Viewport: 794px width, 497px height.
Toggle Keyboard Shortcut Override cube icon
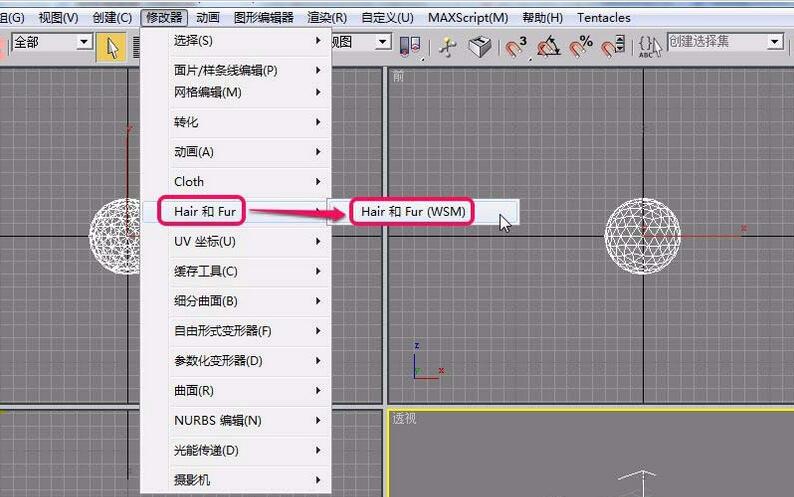point(480,47)
